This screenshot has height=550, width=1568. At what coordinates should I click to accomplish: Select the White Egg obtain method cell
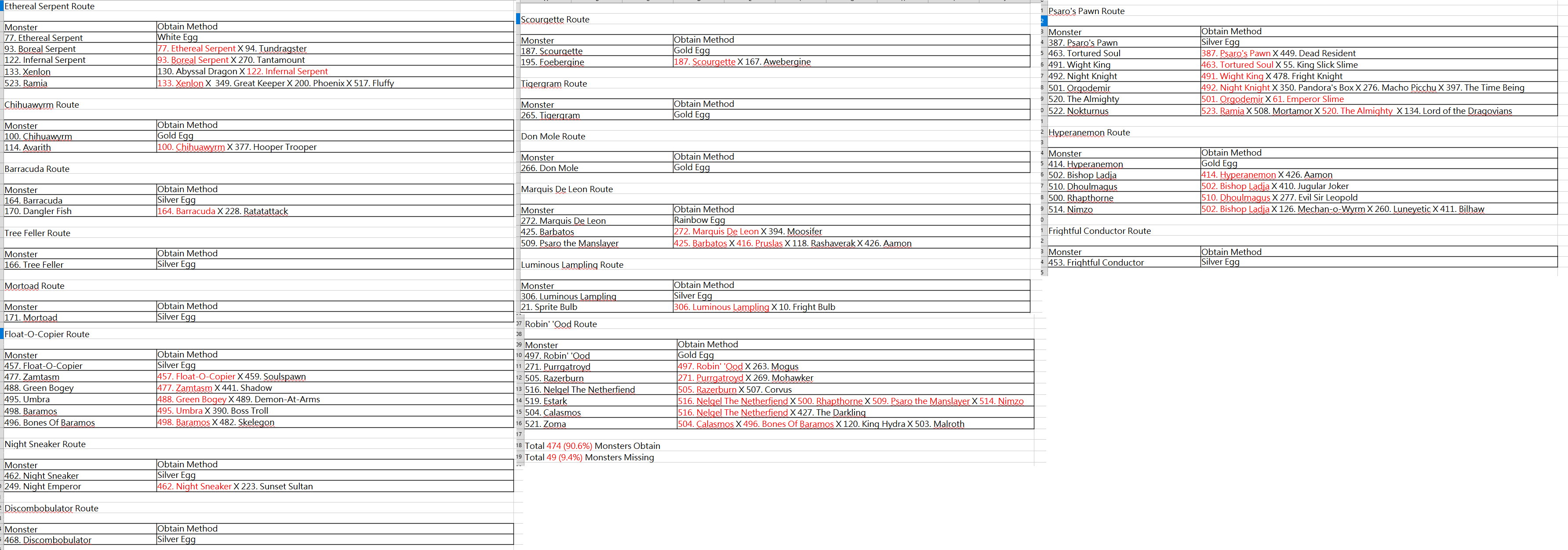tap(178, 37)
